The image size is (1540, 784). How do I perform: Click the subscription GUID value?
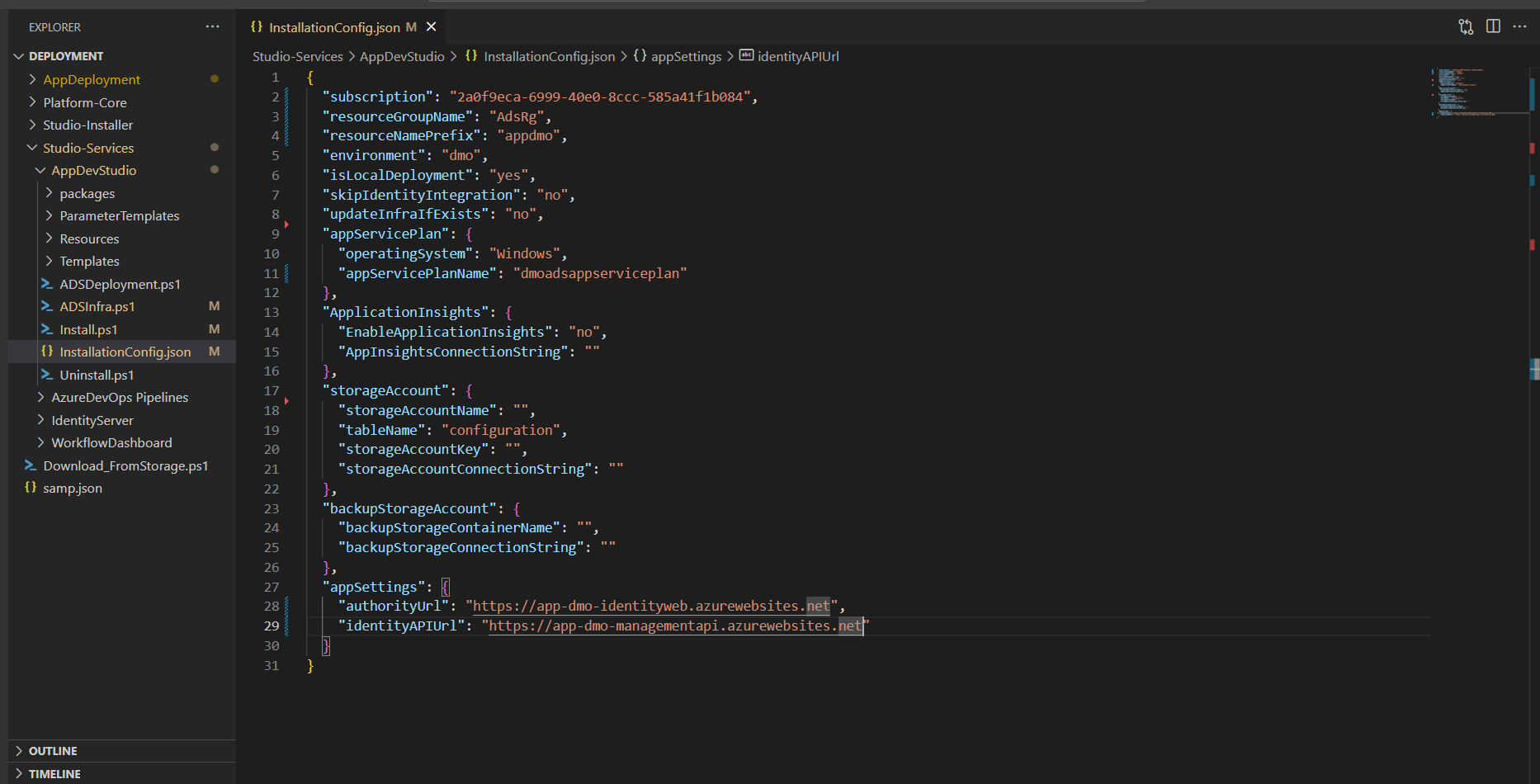click(599, 97)
